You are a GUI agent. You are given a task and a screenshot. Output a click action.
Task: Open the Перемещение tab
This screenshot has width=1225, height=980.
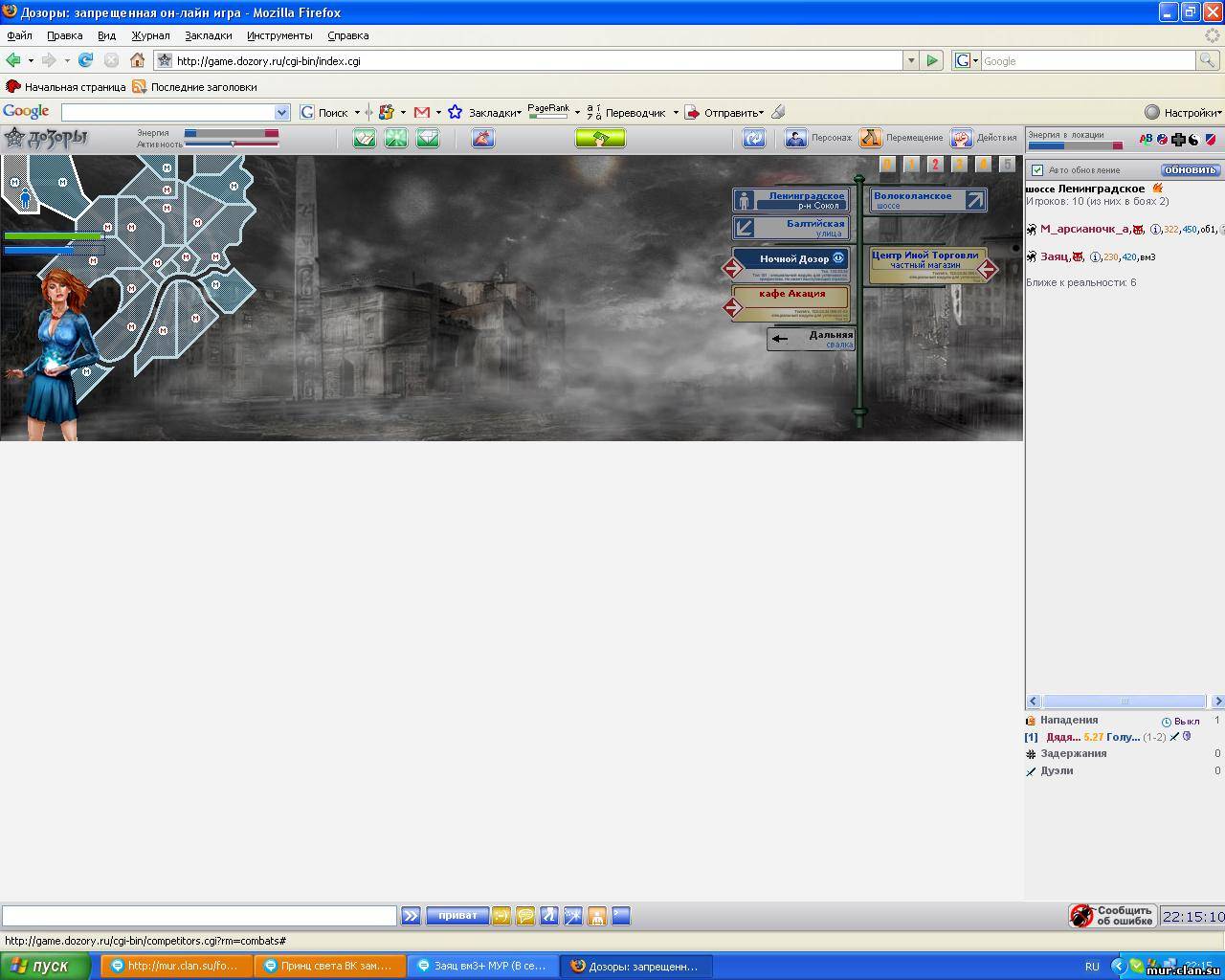coord(901,138)
